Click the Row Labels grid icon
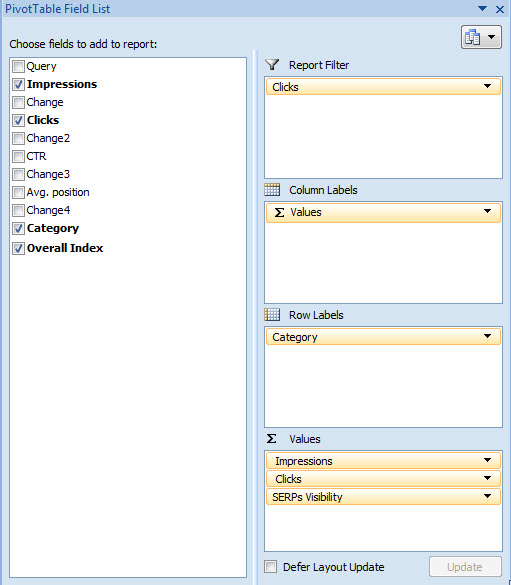The image size is (511, 585). [x=272, y=315]
